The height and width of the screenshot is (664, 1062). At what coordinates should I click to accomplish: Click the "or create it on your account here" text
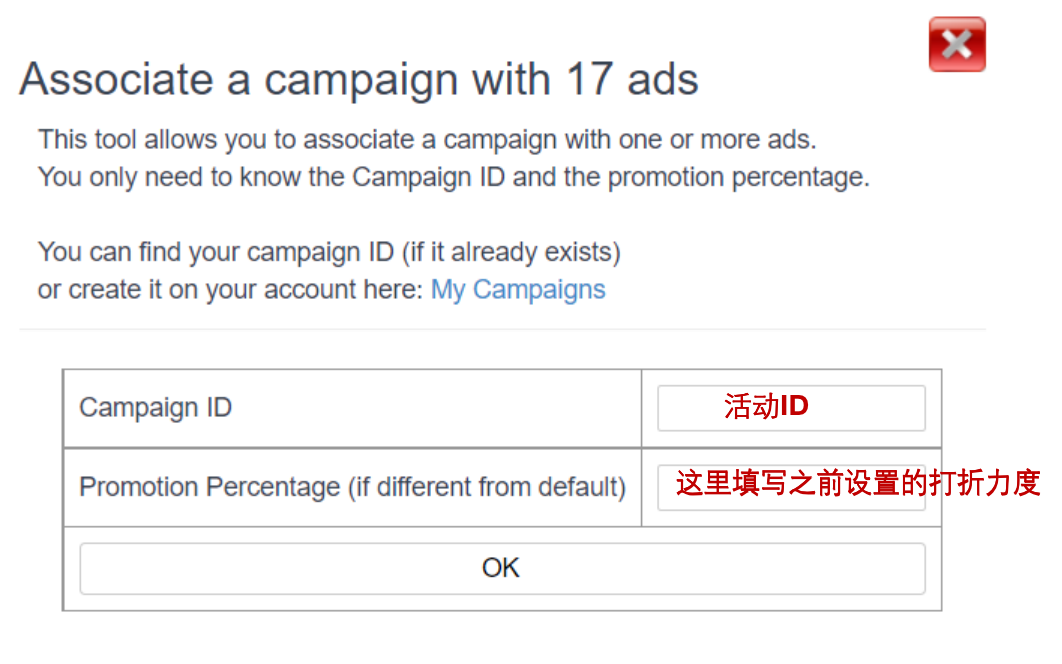[x=232, y=290]
